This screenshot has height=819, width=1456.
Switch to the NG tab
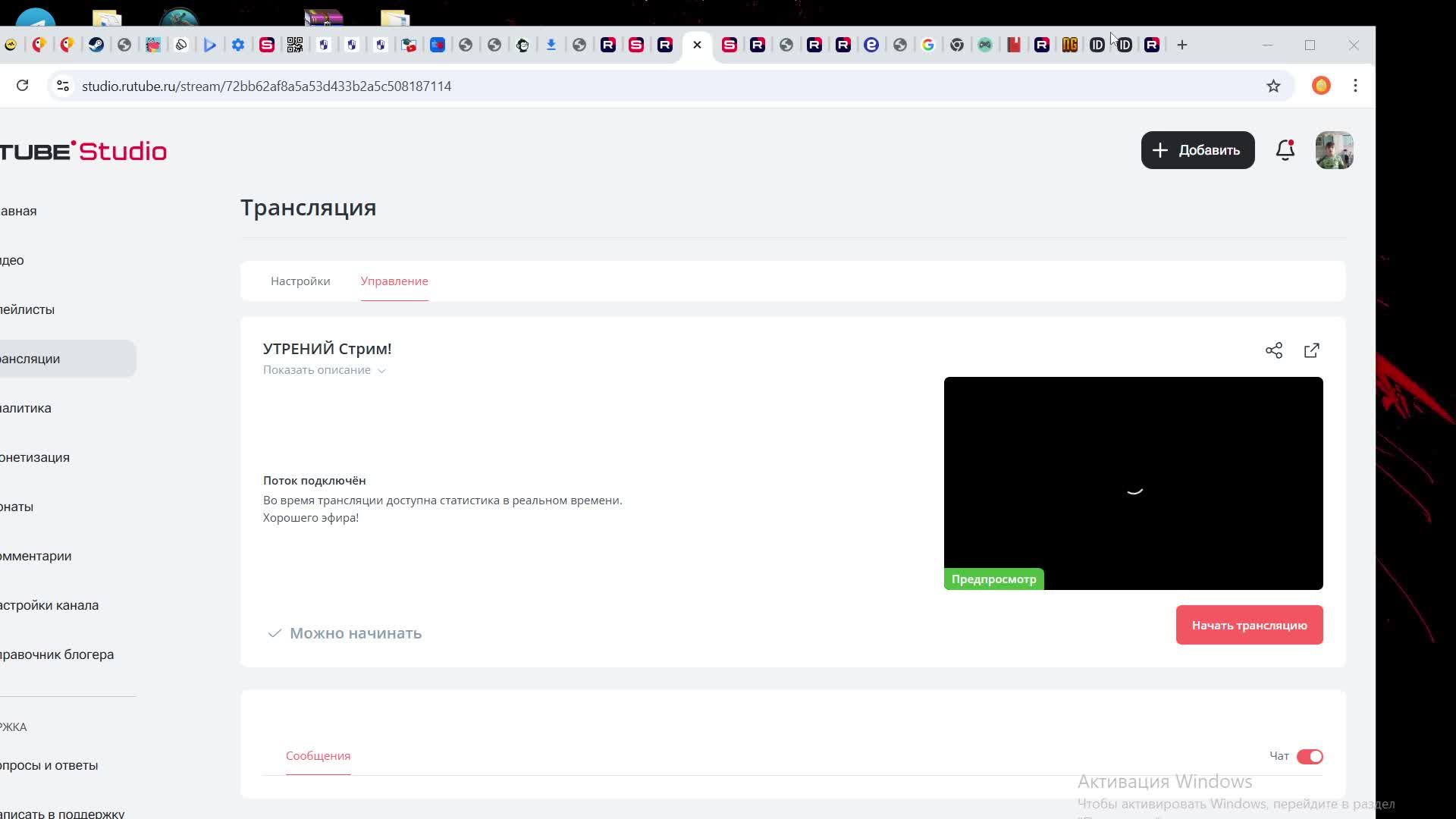point(1069,45)
